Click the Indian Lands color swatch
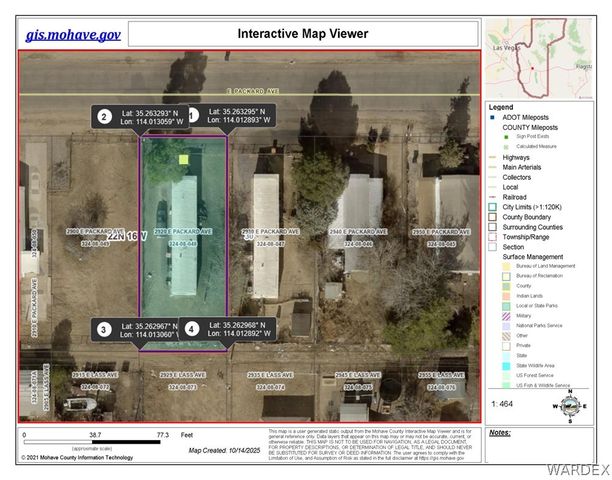 pos(506,296)
